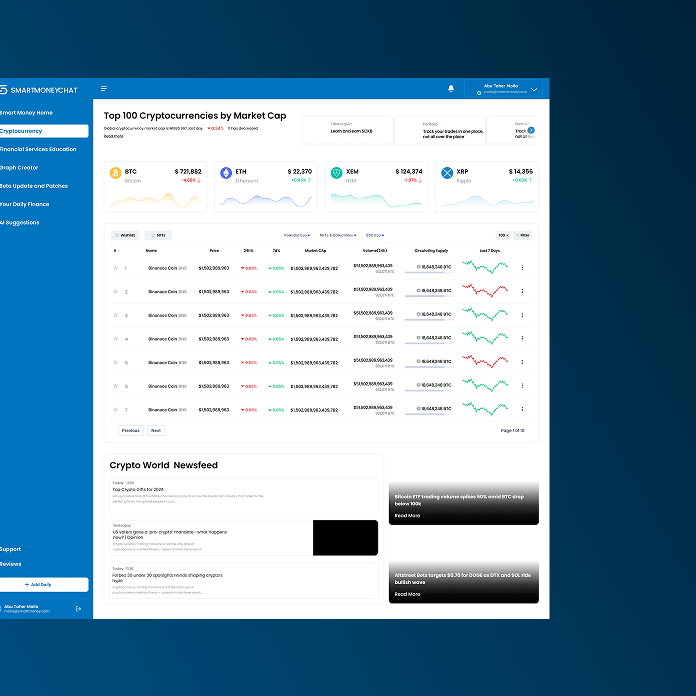Image resolution: width=696 pixels, height=696 pixels.
Task: Open more options for row 5
Action: tap(522, 362)
